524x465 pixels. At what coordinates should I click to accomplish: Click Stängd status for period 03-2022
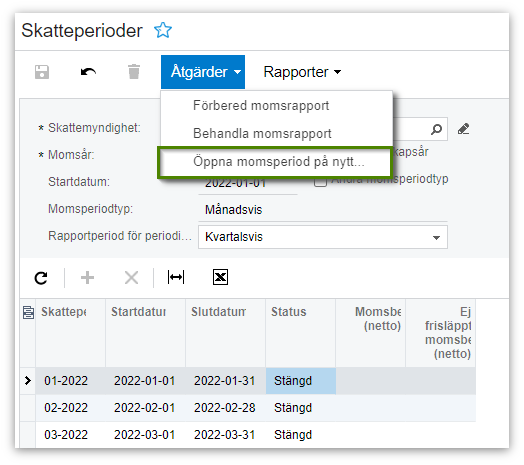[301, 435]
